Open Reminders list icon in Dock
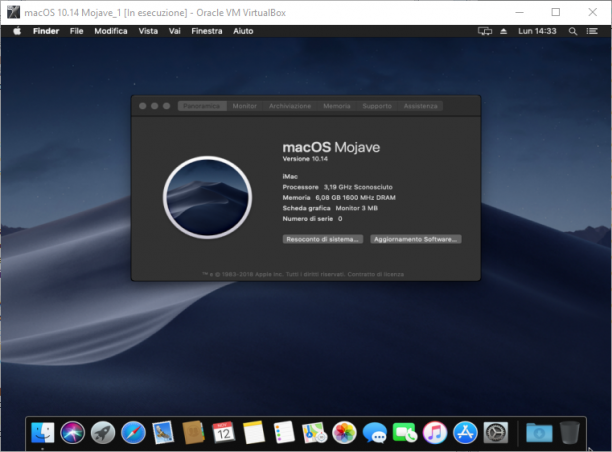Screen dimensions: 612x452 pos(284,432)
